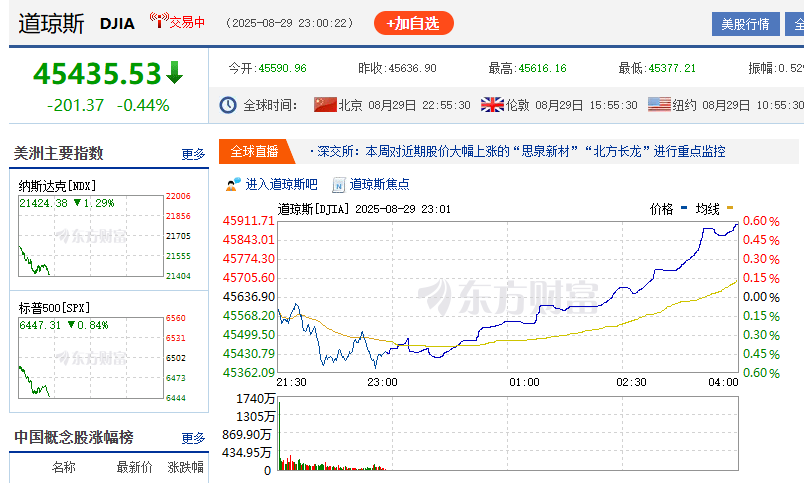Click the UK flag icon next to 伦敦
Viewport: 804px width, 483px height.
pyautogui.click(x=492, y=105)
